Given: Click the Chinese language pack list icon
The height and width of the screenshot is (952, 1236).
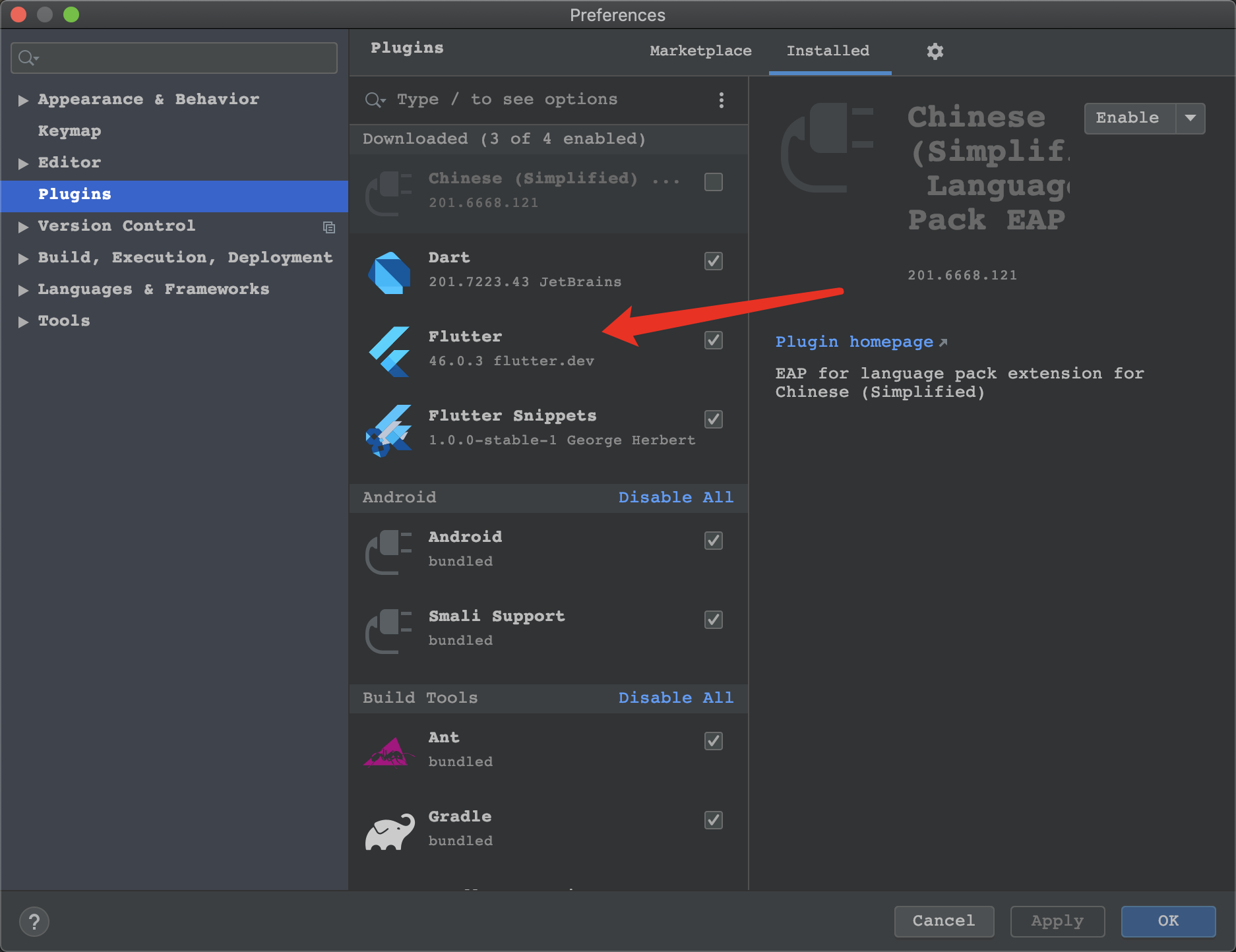Looking at the screenshot, I should (389, 194).
